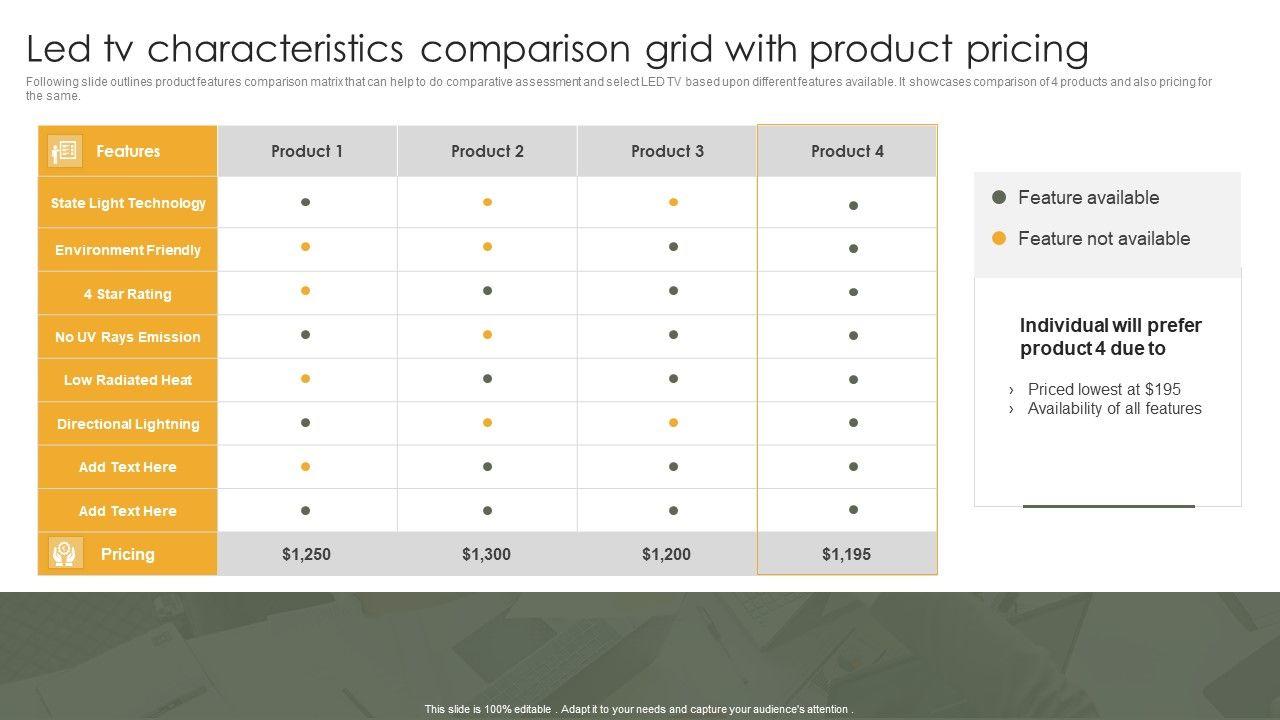This screenshot has width=1280, height=720.
Task: Click Product 1 Environment Friendly orange dot
Action: pos(305,246)
